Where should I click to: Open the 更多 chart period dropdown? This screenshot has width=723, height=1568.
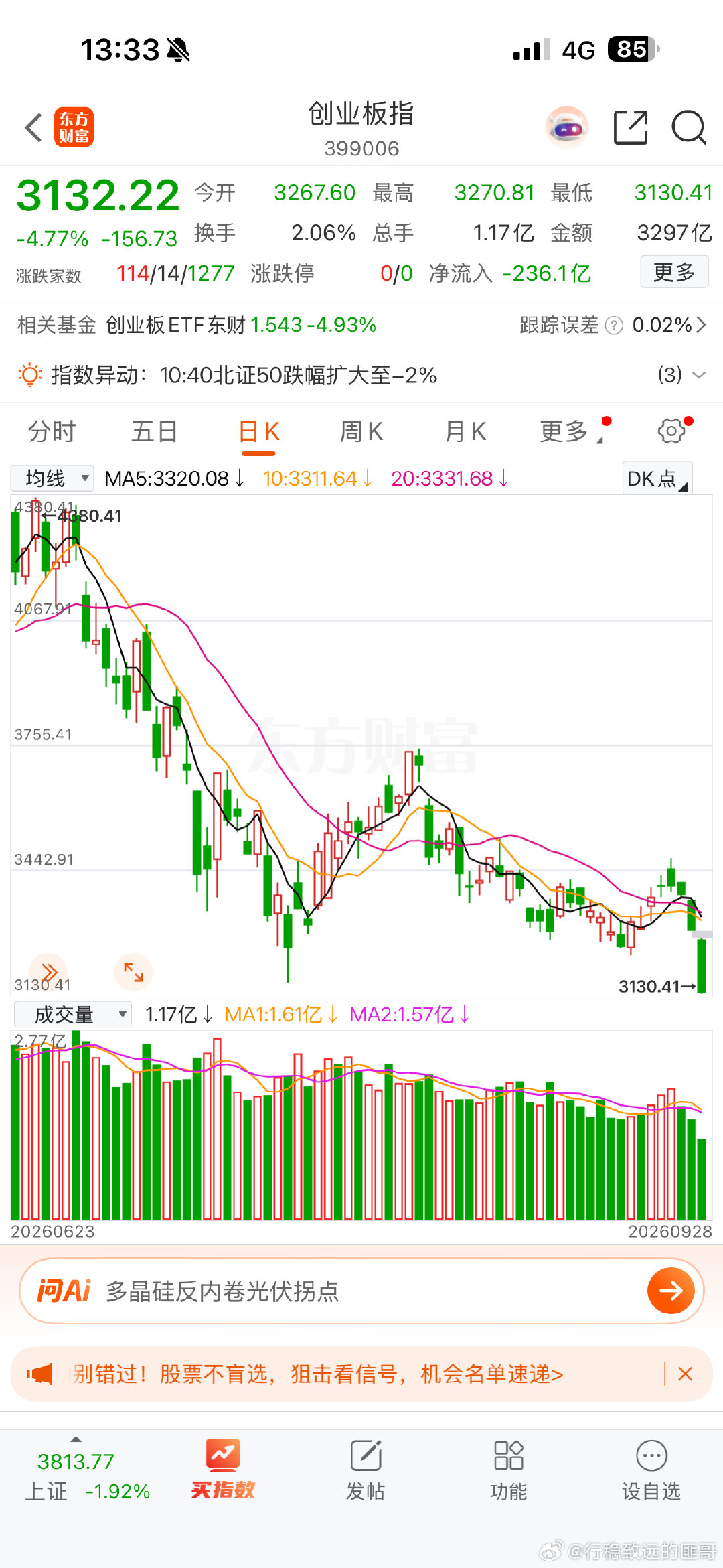(571, 431)
